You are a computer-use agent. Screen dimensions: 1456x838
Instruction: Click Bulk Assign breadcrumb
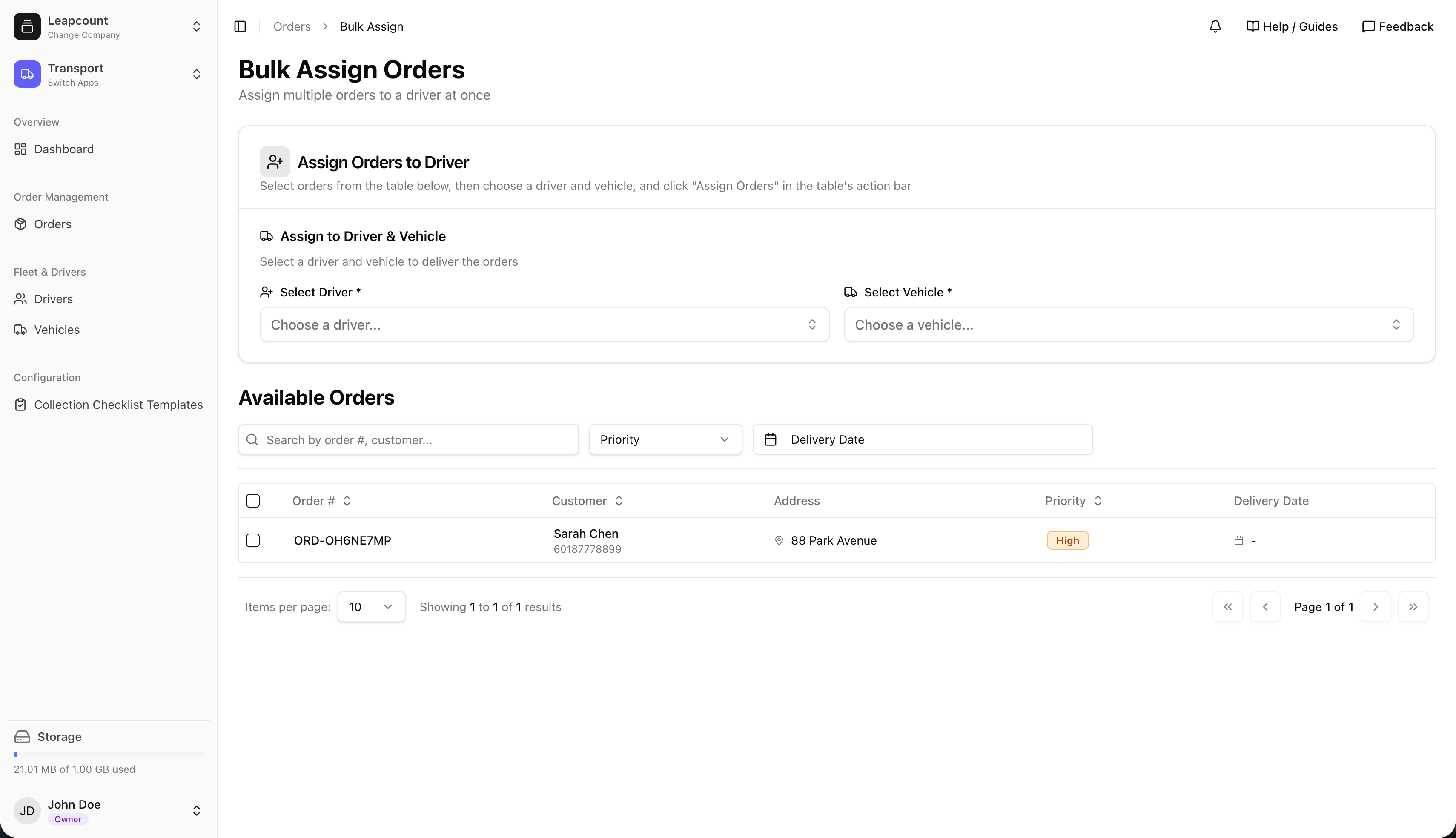372,26
